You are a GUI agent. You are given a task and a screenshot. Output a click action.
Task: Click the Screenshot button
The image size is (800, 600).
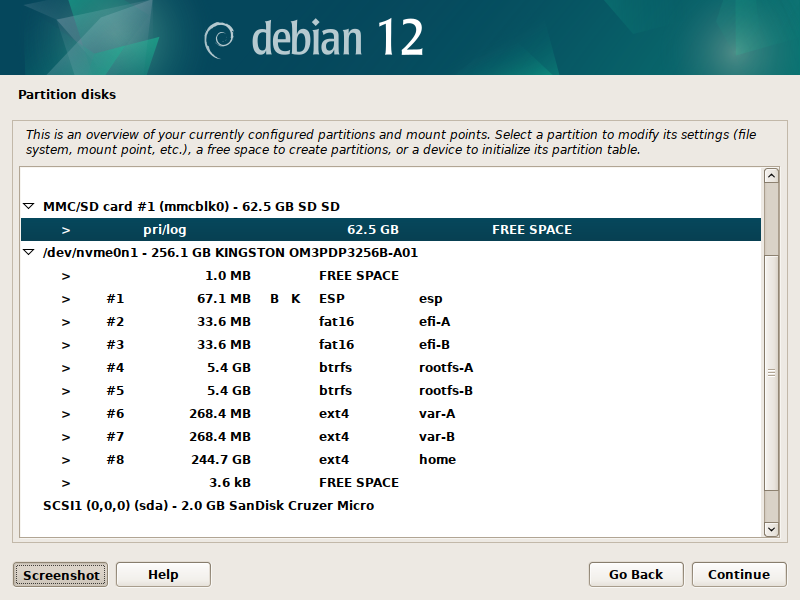[x=61, y=575]
